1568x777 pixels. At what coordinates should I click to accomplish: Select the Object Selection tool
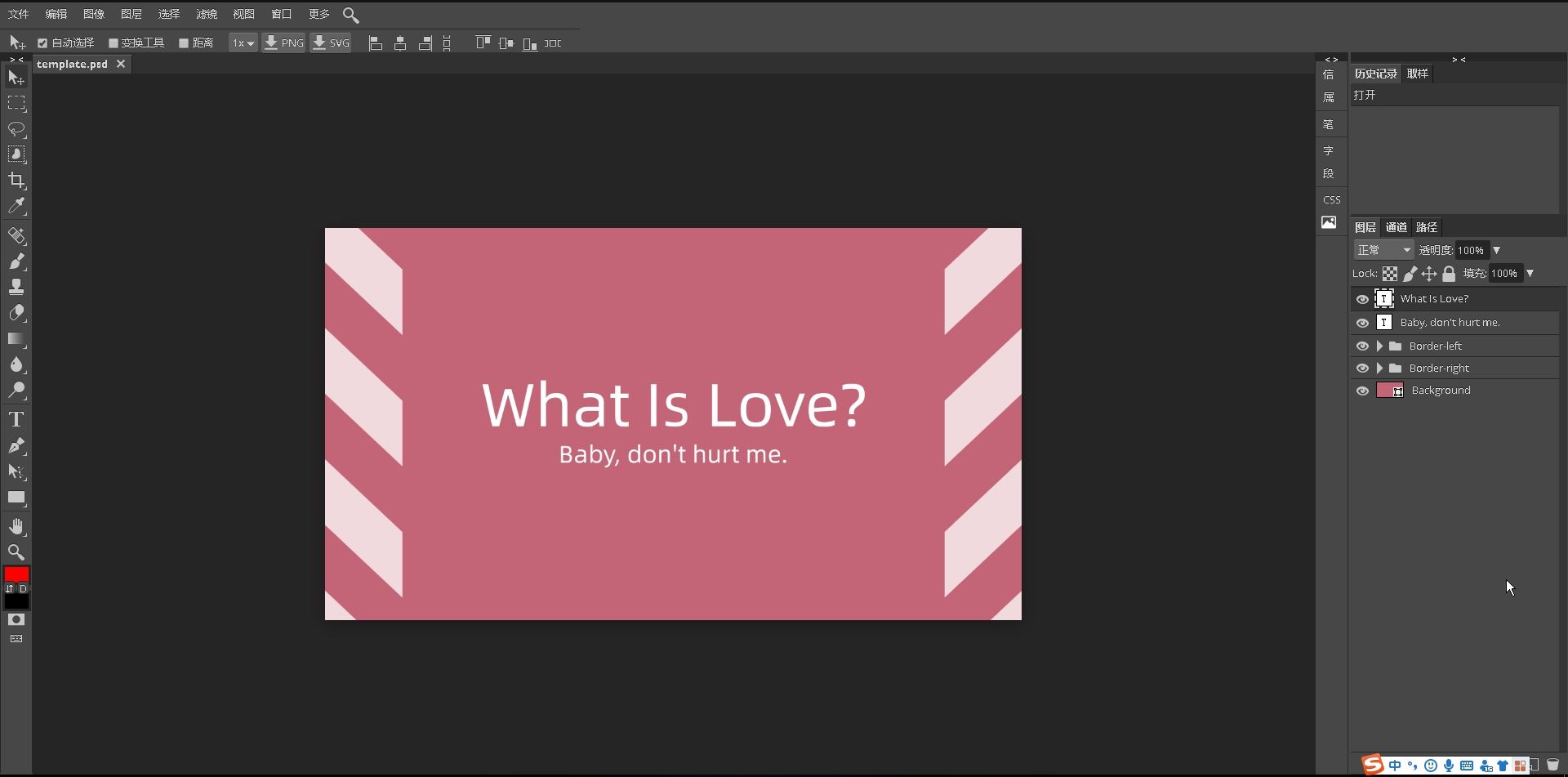pyautogui.click(x=16, y=154)
